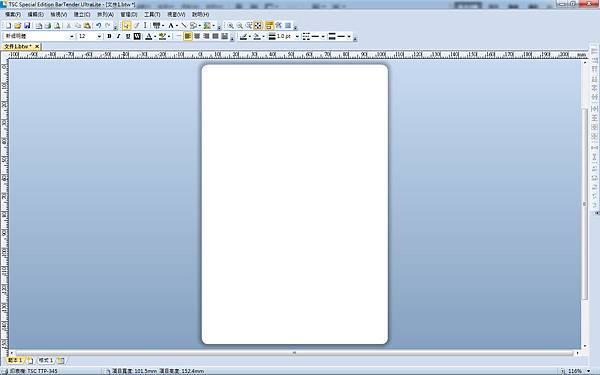Undo the last action with Undo arrow
600x375 pixels.
99,26
